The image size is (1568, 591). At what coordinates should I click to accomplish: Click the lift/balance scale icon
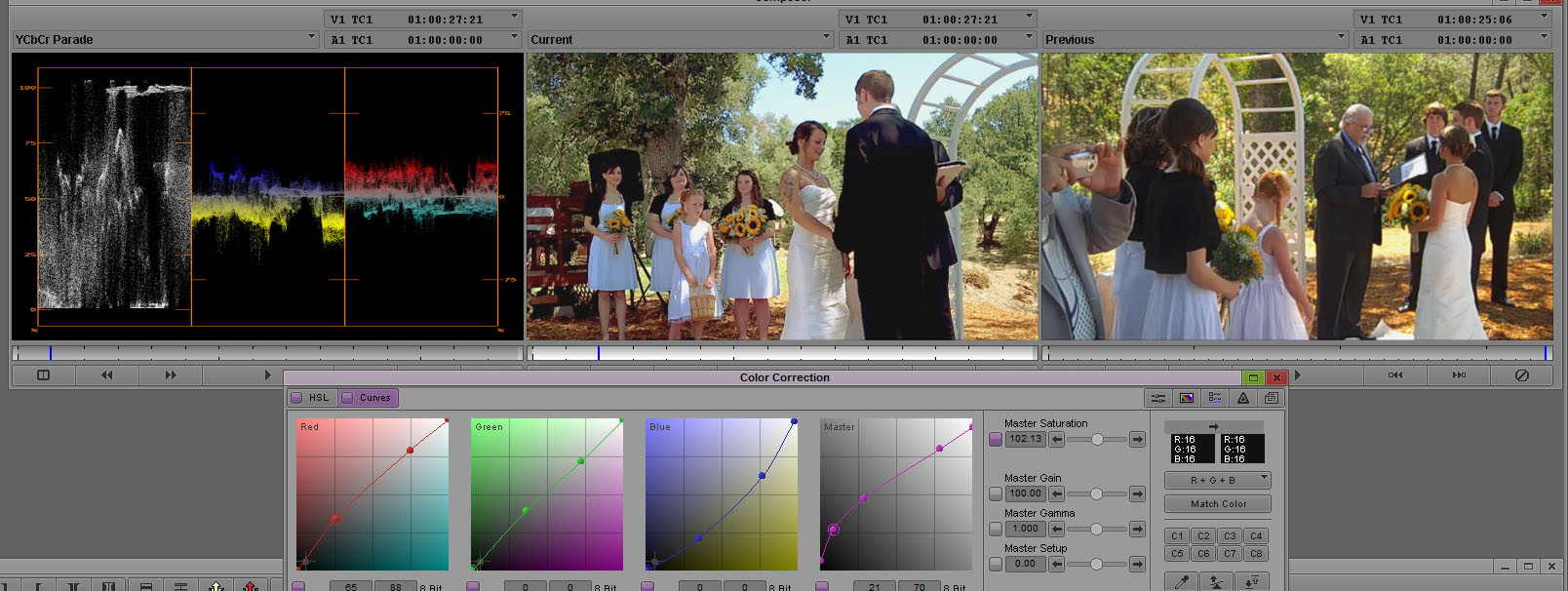coord(1216,582)
